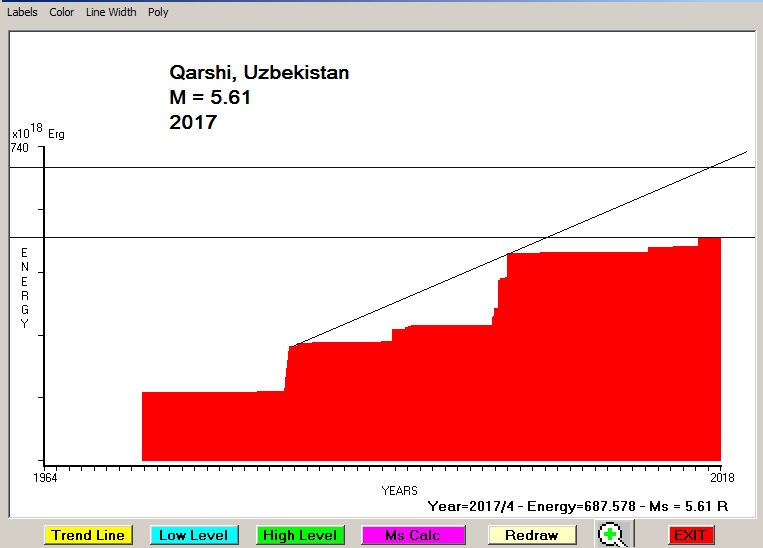Click the 740 value on energy axis
The height and width of the screenshot is (548, 763).
pyautogui.click(x=20, y=148)
